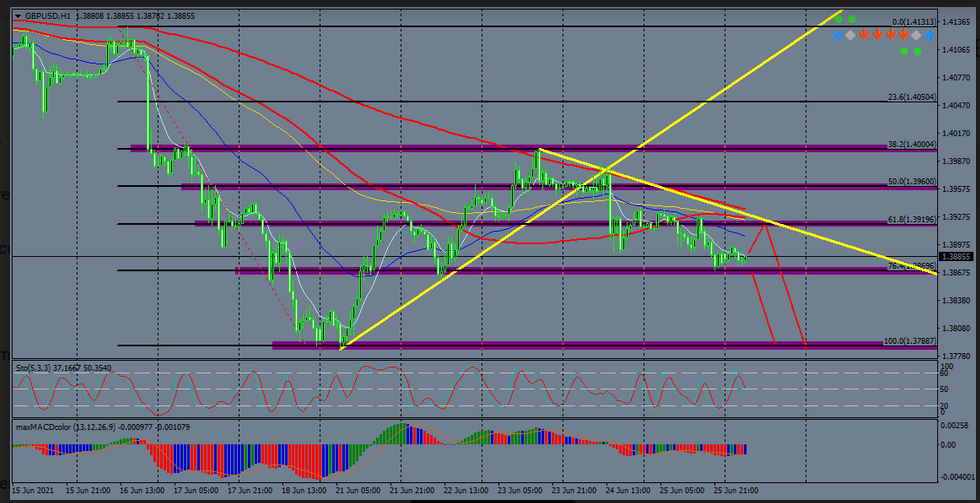The width and height of the screenshot is (980, 503).
Task: Click the 38.2 (1.40004) Fibonacci level label
Action: pyautogui.click(x=912, y=144)
